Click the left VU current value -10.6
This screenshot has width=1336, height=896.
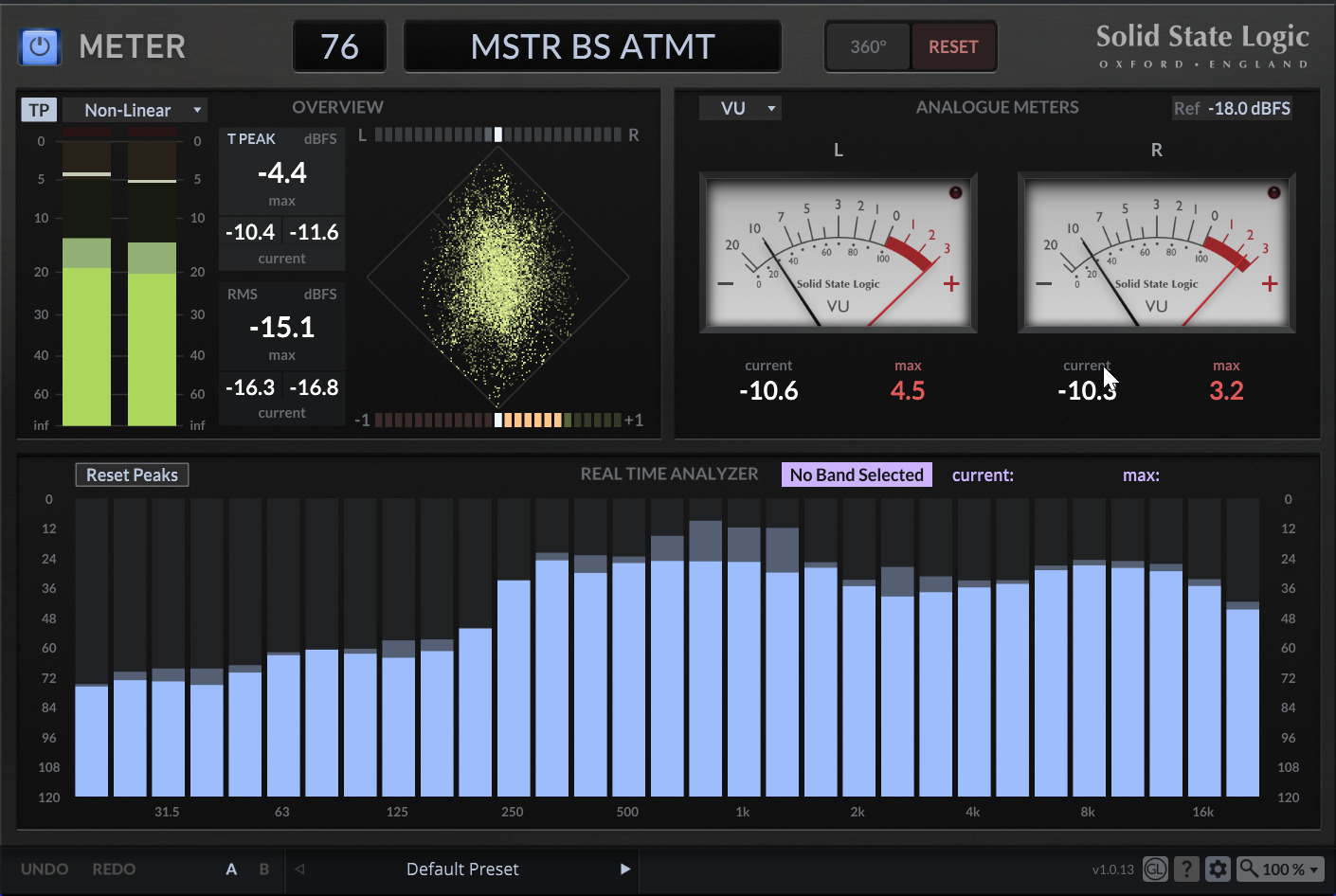click(x=768, y=390)
